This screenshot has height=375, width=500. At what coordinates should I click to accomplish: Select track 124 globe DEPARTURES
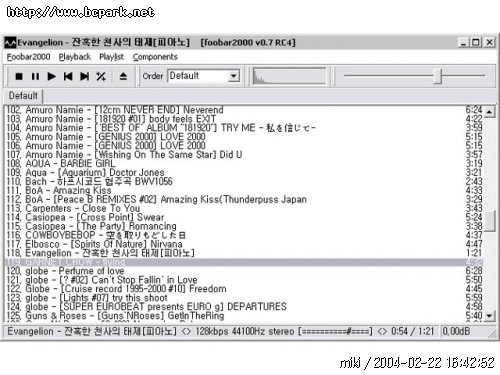pos(244,307)
